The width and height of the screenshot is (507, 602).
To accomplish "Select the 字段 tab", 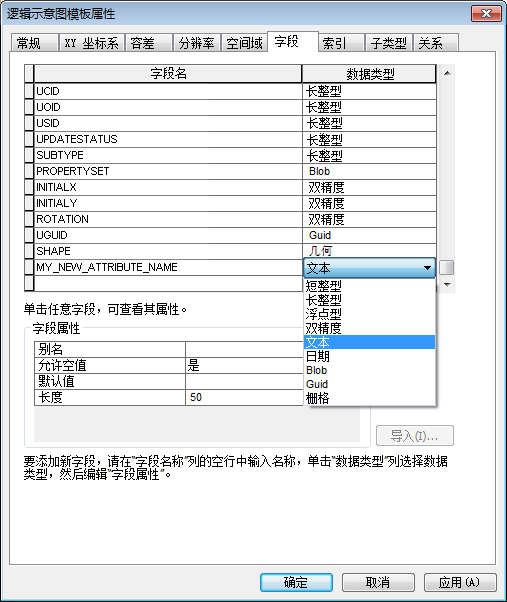I will (293, 41).
